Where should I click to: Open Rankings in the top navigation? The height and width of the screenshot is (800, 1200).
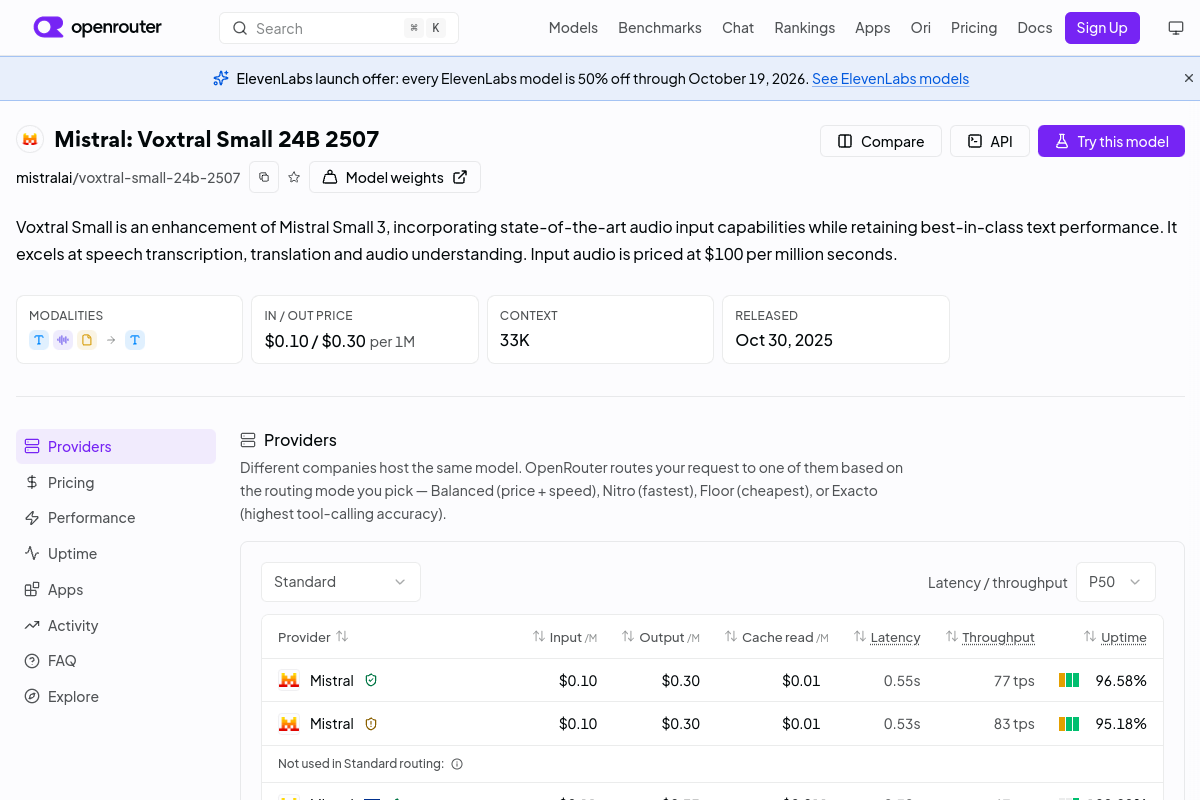(x=805, y=28)
